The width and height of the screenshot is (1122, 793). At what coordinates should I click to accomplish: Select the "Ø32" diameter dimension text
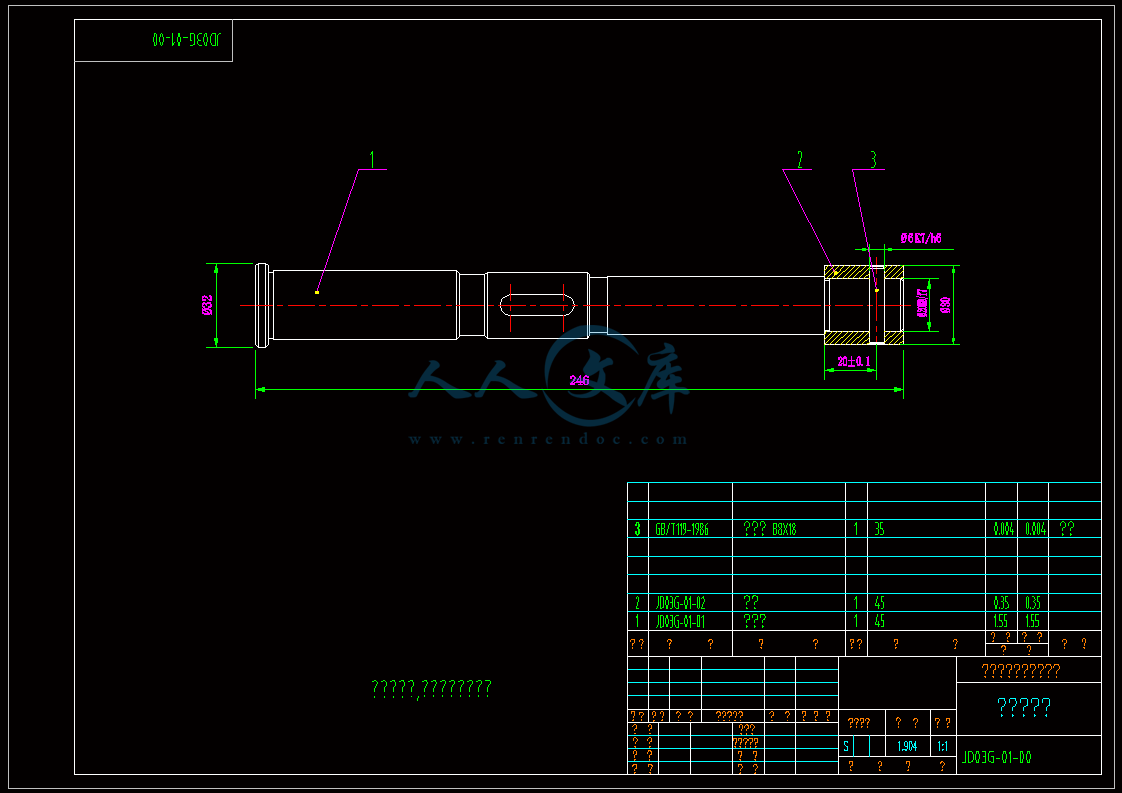[x=207, y=305]
